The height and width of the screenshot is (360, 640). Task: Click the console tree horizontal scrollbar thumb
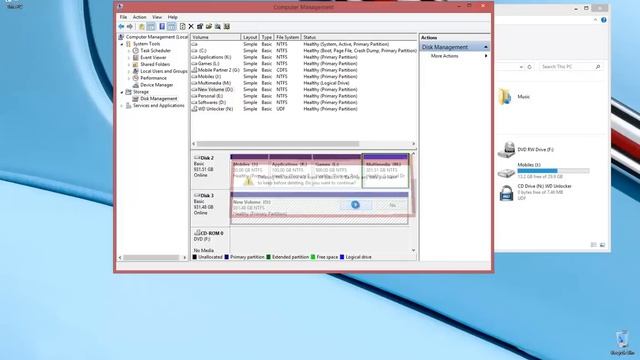tap(151, 258)
